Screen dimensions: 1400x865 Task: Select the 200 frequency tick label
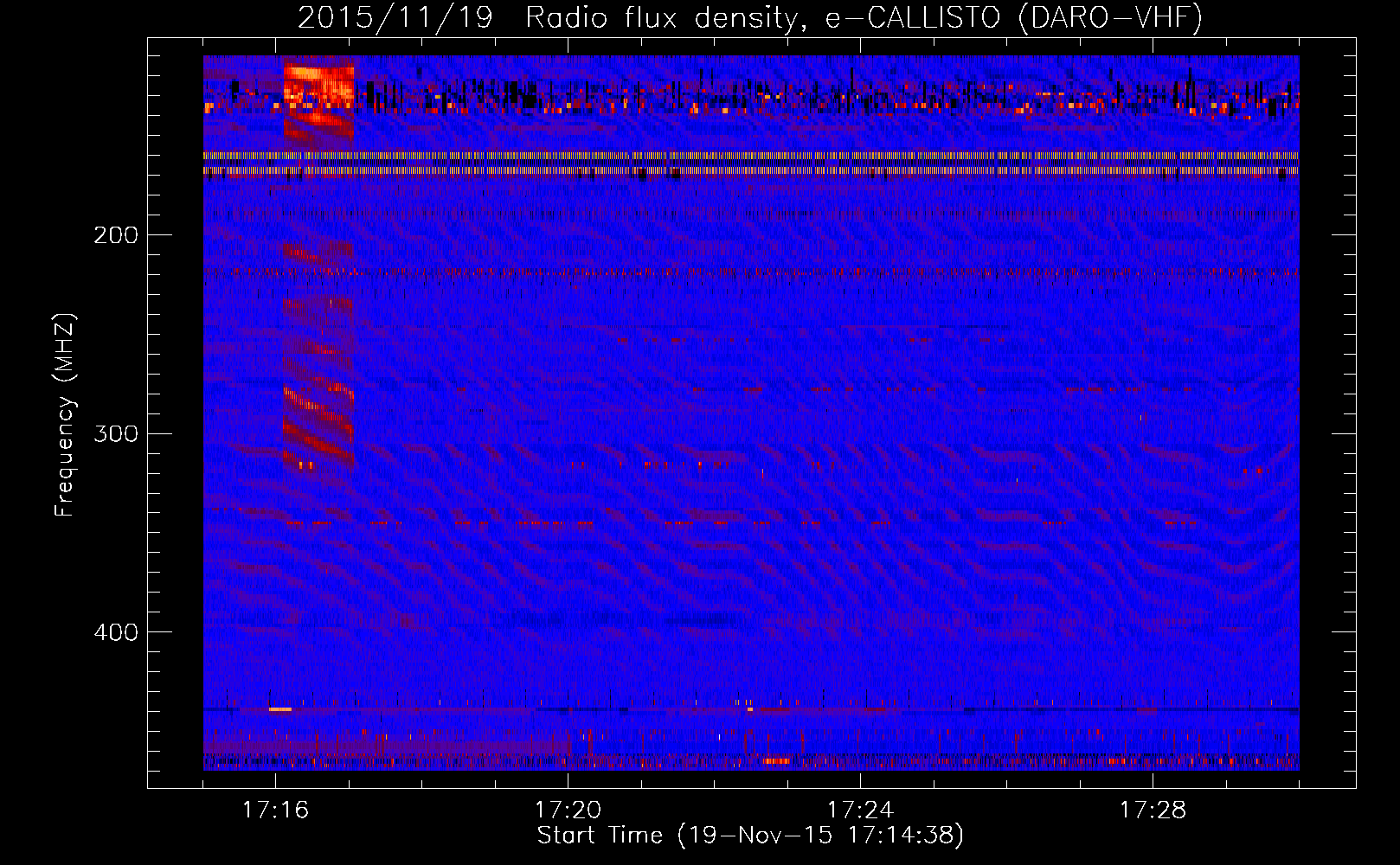click(x=116, y=235)
